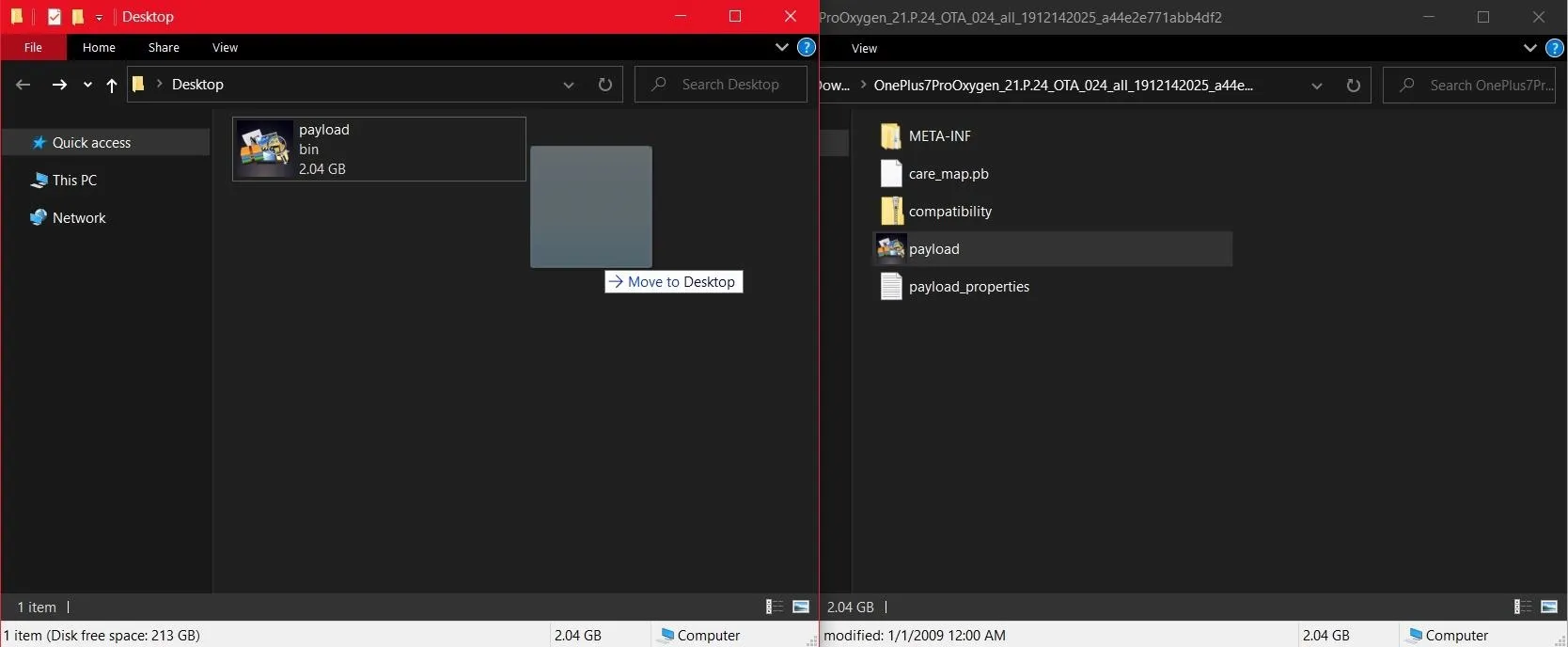
Task: Switch Desktop window to details view
Action: [x=775, y=608]
